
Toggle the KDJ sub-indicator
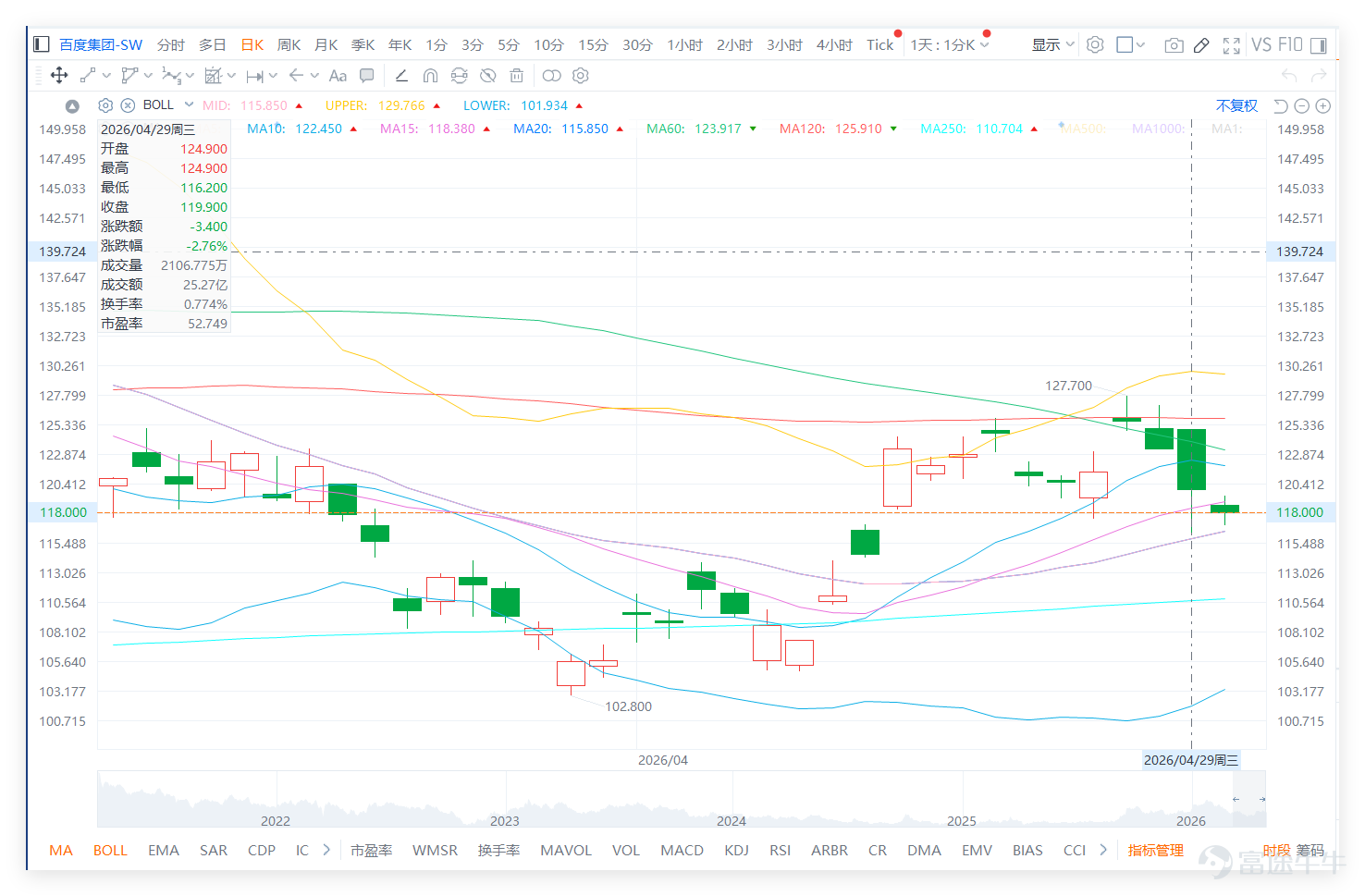[x=737, y=850]
